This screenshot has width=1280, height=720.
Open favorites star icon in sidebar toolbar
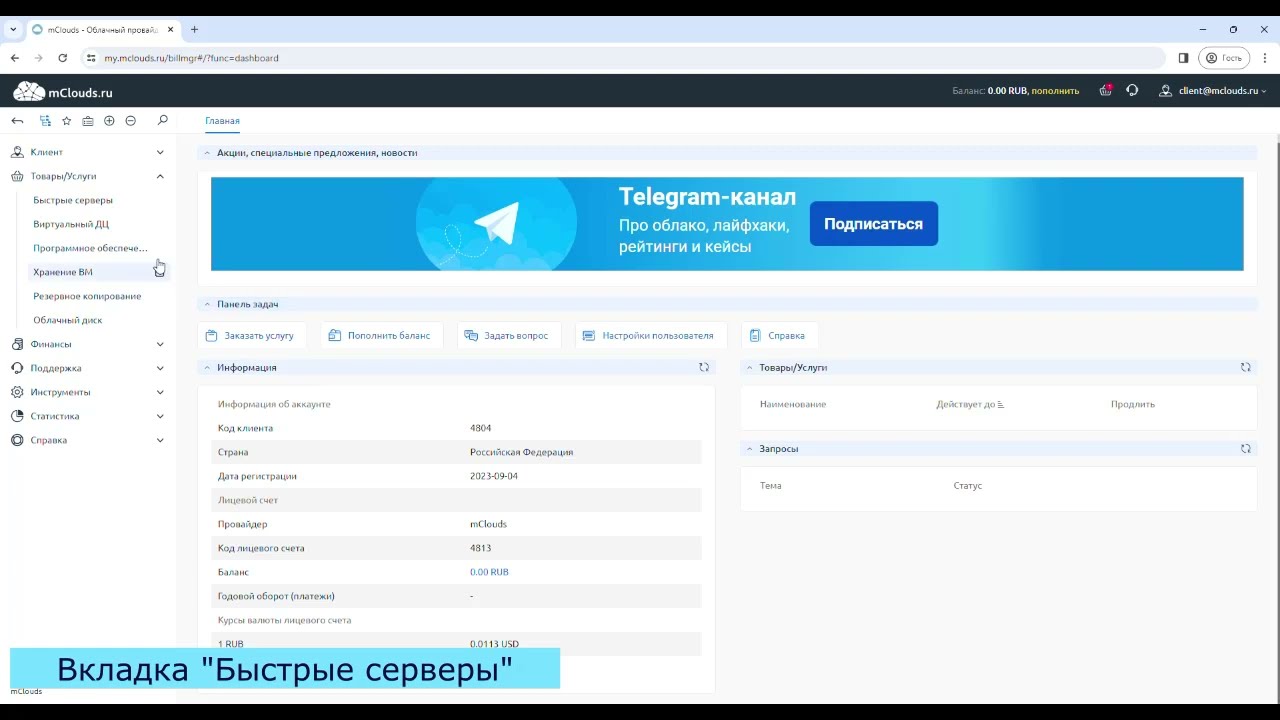pyautogui.click(x=67, y=121)
